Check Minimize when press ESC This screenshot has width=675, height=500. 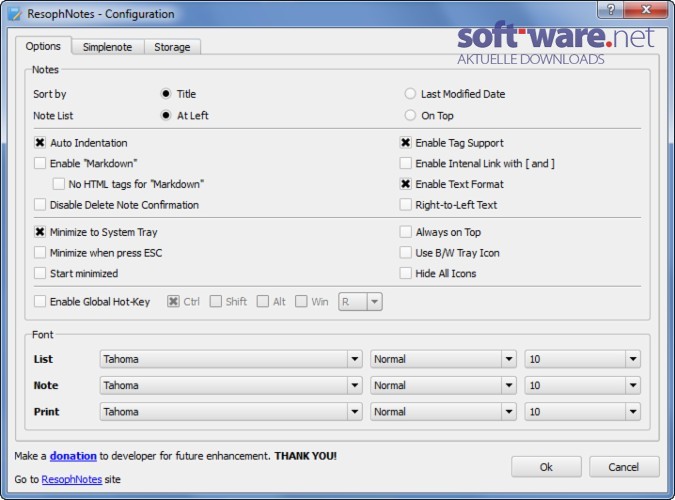pyautogui.click(x=40, y=252)
